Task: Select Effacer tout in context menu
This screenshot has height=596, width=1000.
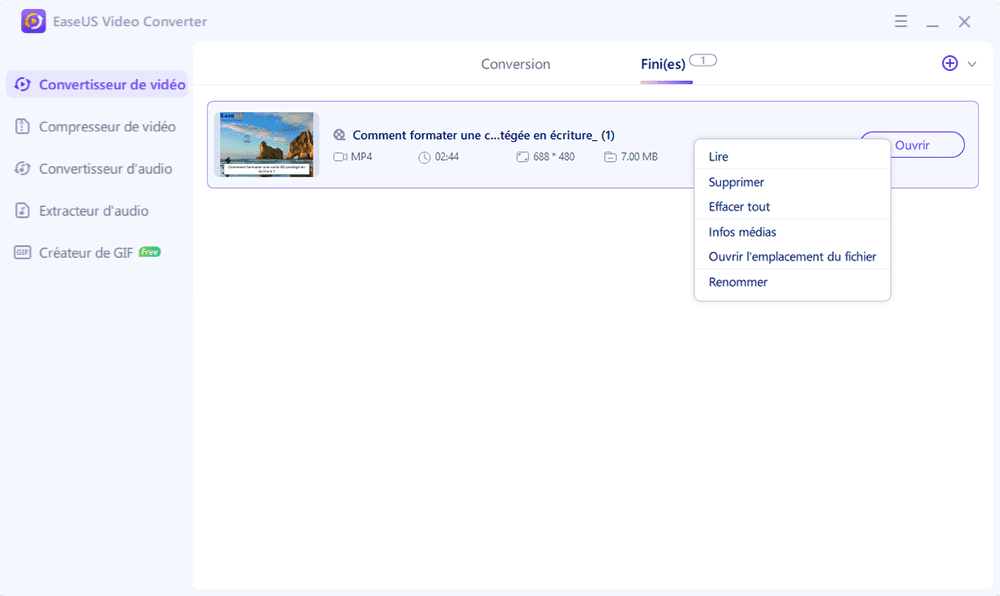Action: (739, 207)
